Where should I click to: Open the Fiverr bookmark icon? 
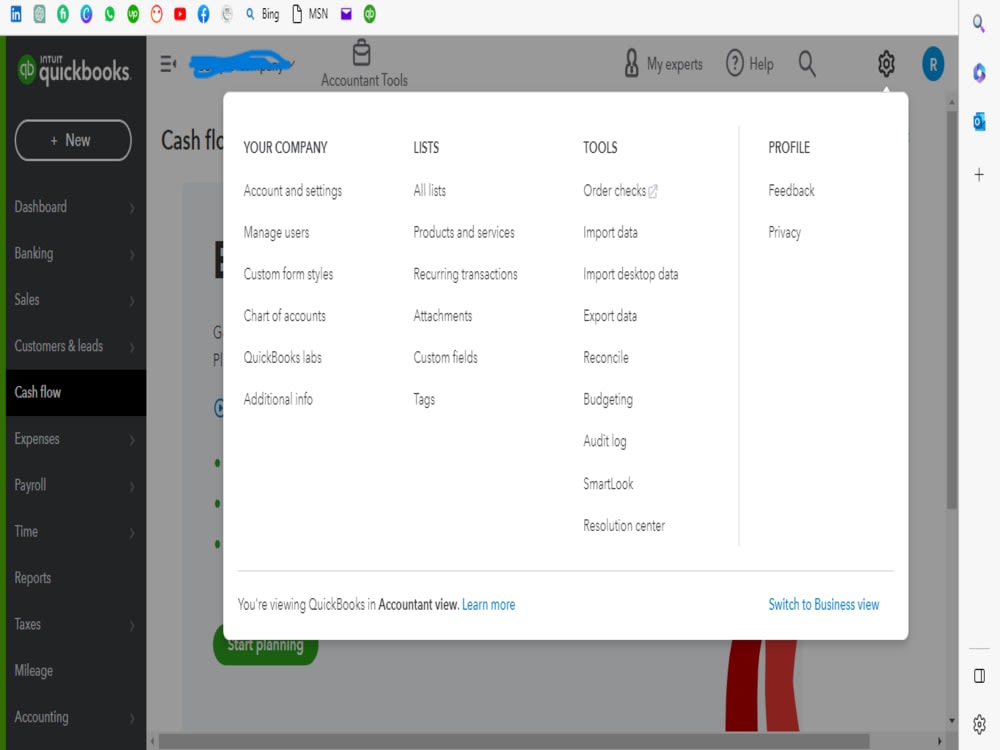coord(62,14)
